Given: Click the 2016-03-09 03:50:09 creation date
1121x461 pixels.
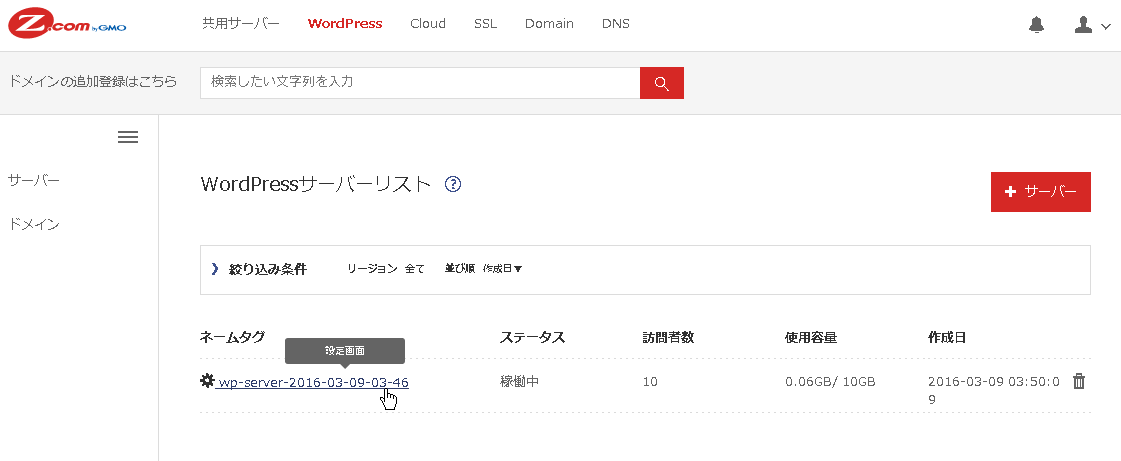Looking at the screenshot, I should pyautogui.click(x=994, y=390).
